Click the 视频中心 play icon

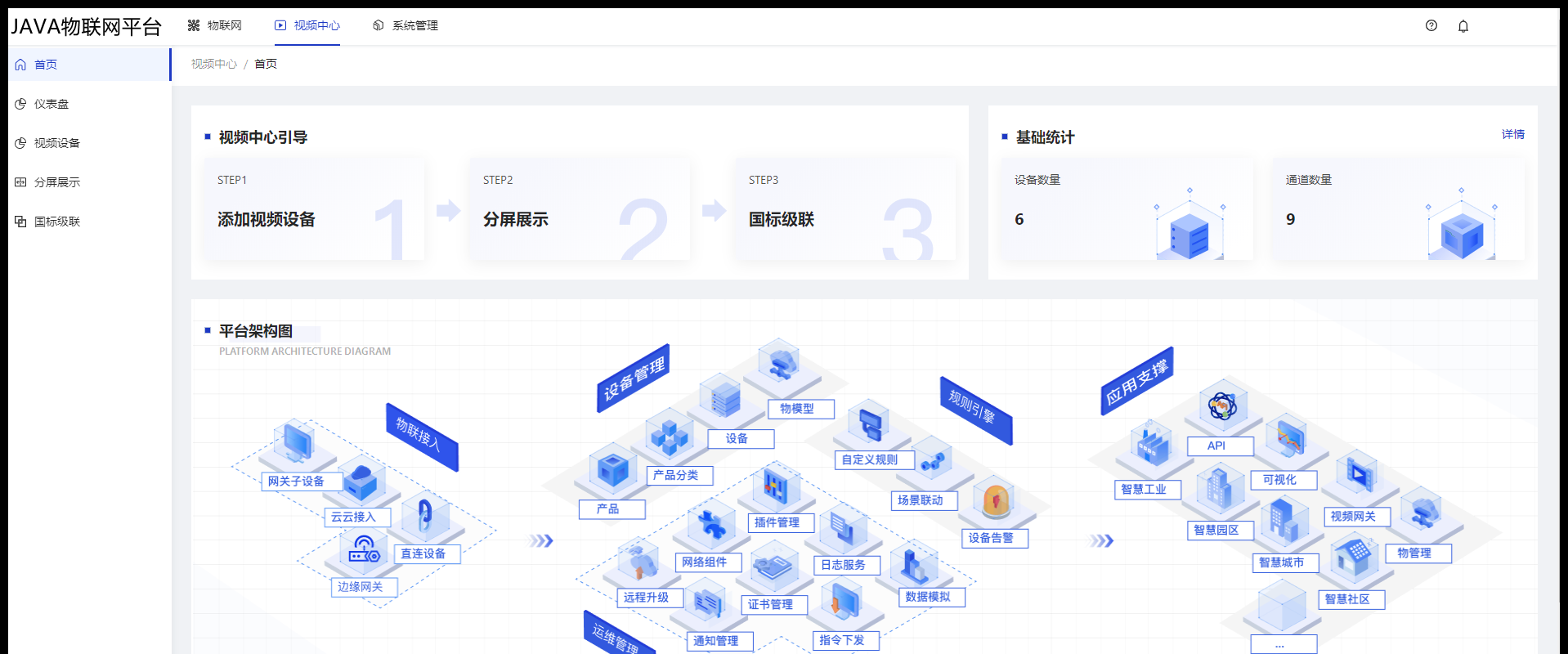pos(280,25)
